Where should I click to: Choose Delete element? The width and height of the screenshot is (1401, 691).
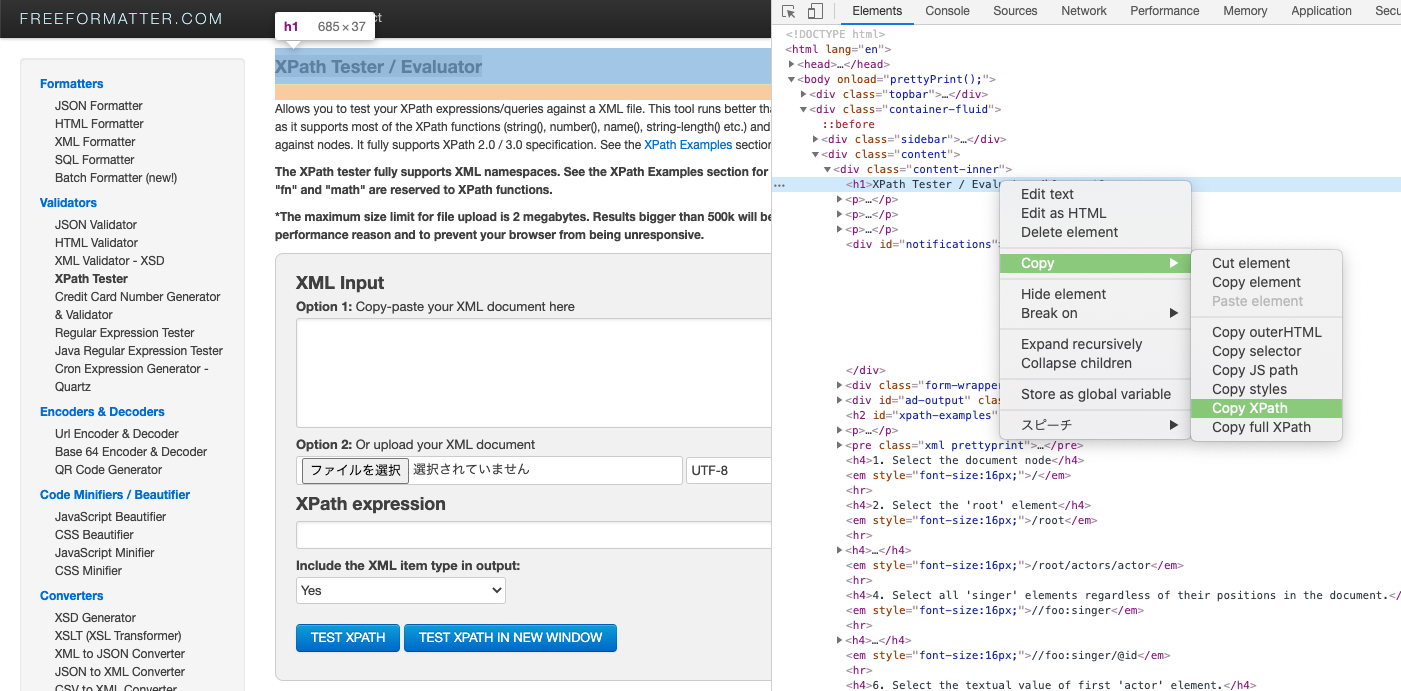coord(1096,232)
